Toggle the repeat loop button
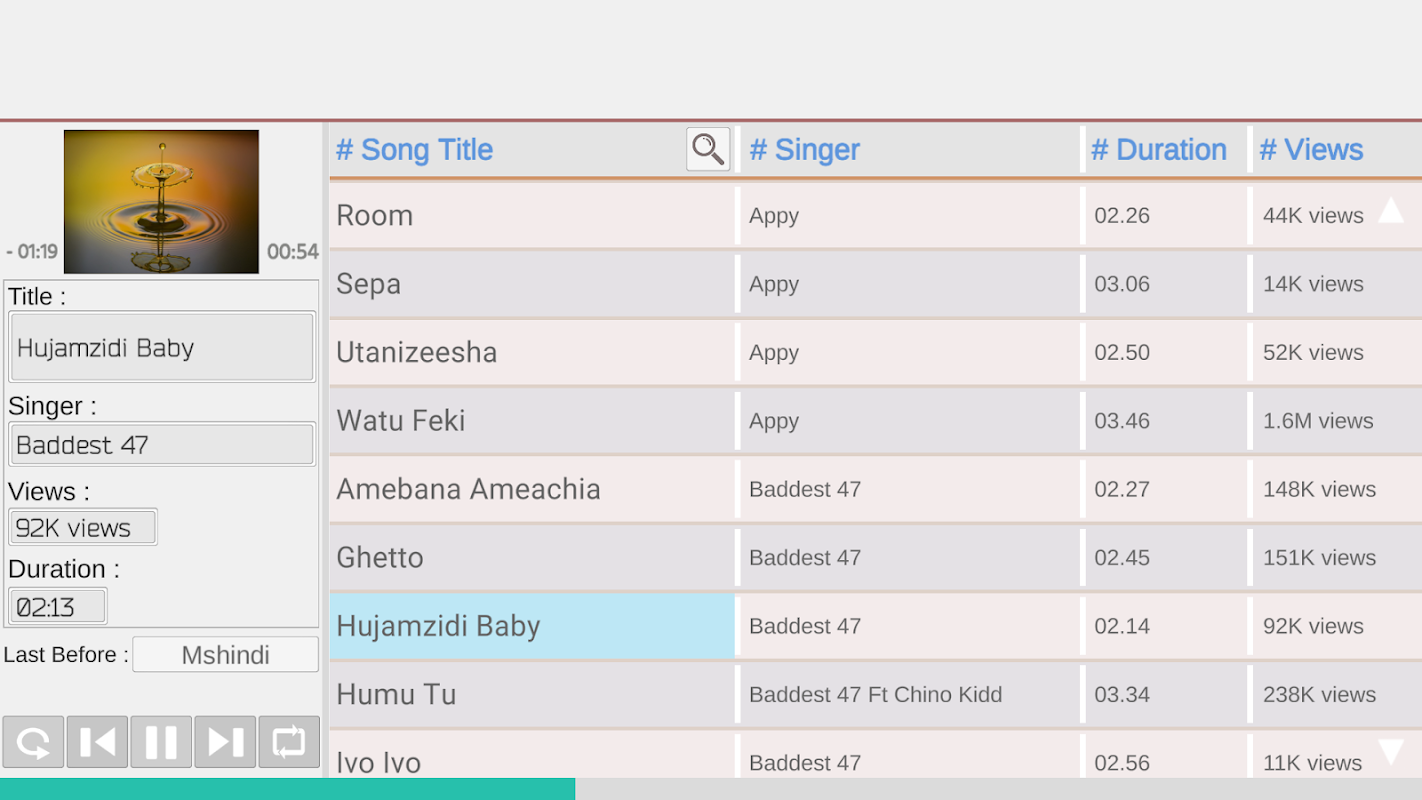The image size is (1422, 800). click(289, 742)
